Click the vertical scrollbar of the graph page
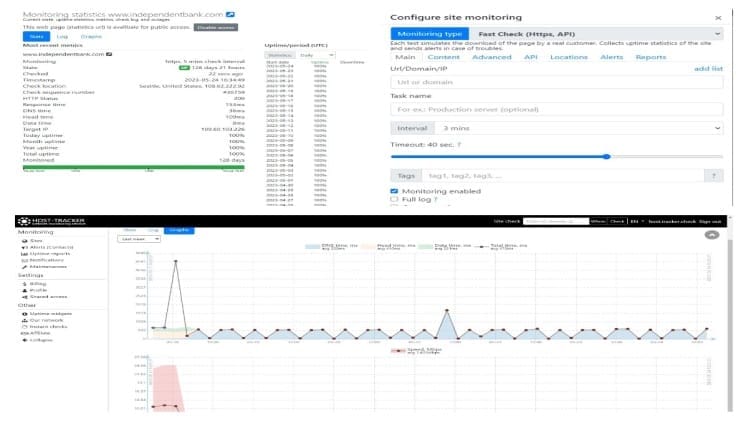This screenshot has height=421, width=748. pyautogui.click(x=730, y=324)
